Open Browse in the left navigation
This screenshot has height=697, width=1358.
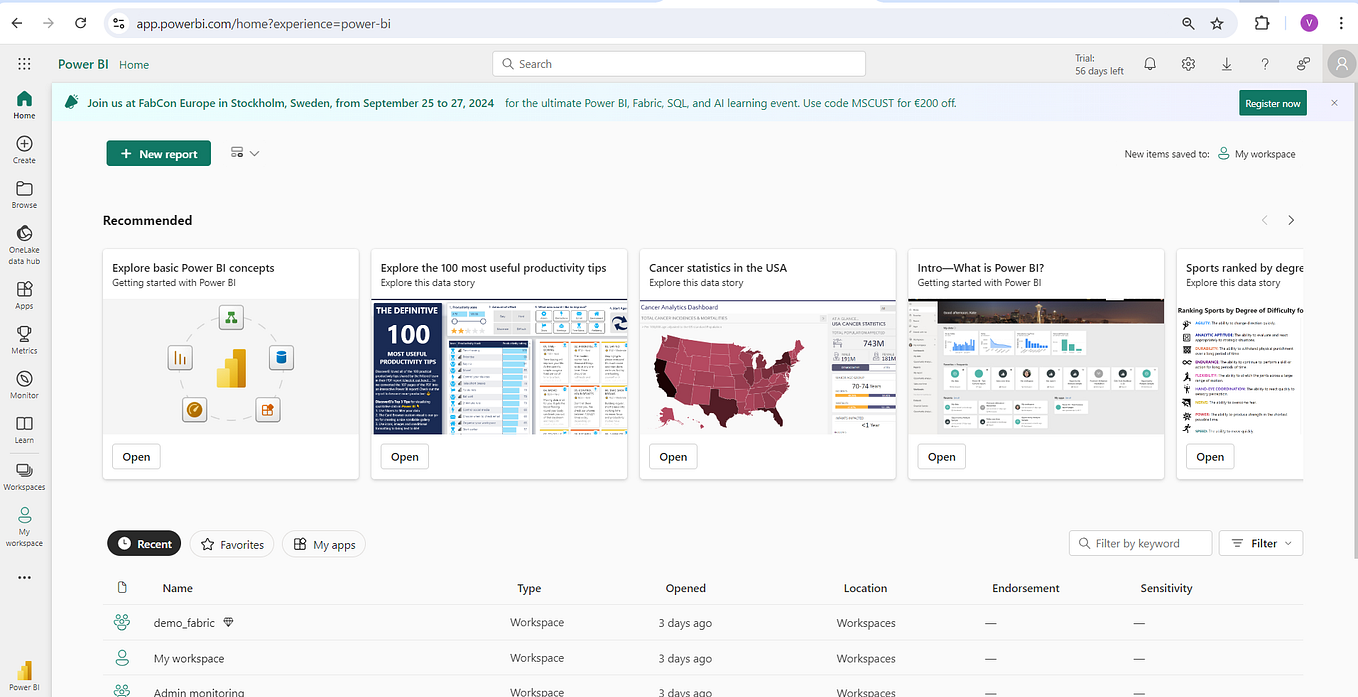(24, 195)
